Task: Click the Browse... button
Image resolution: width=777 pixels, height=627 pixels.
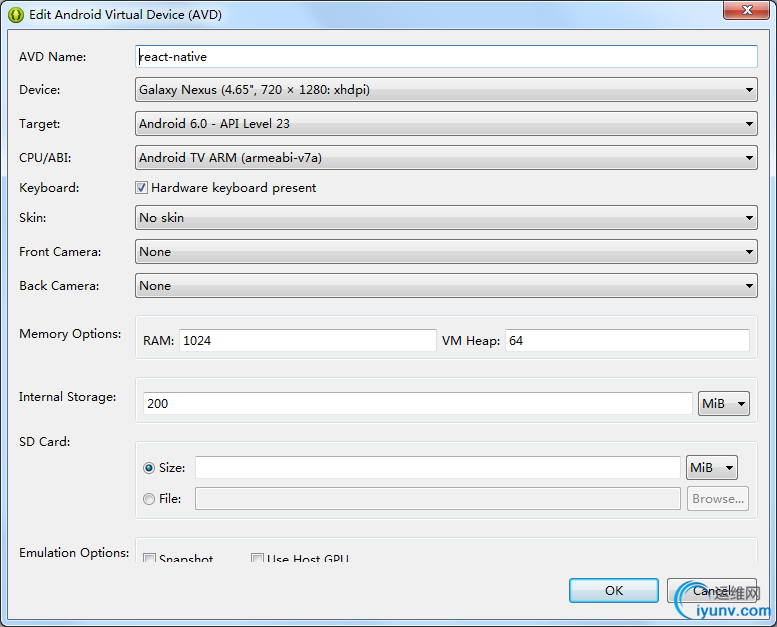Action: [718, 499]
